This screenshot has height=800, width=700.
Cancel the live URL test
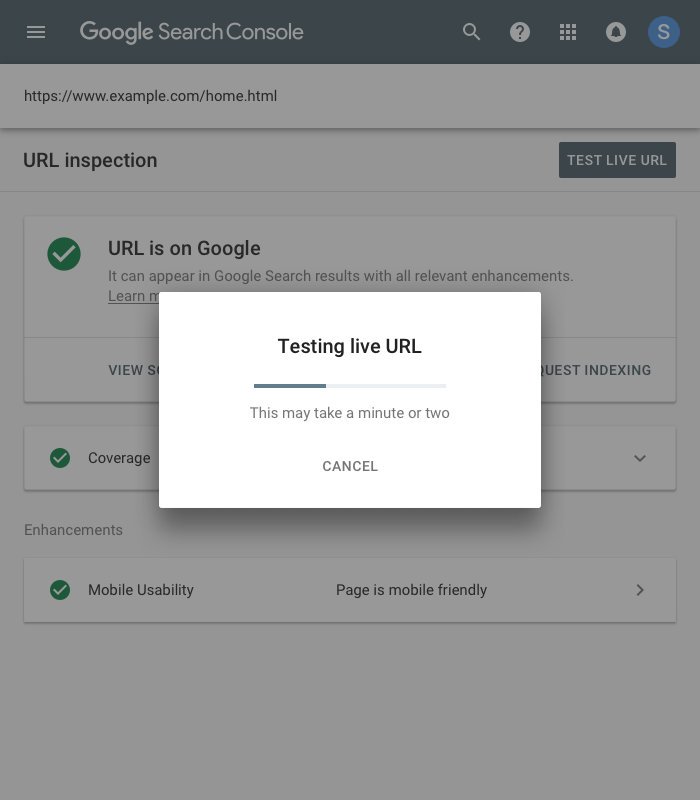click(350, 466)
